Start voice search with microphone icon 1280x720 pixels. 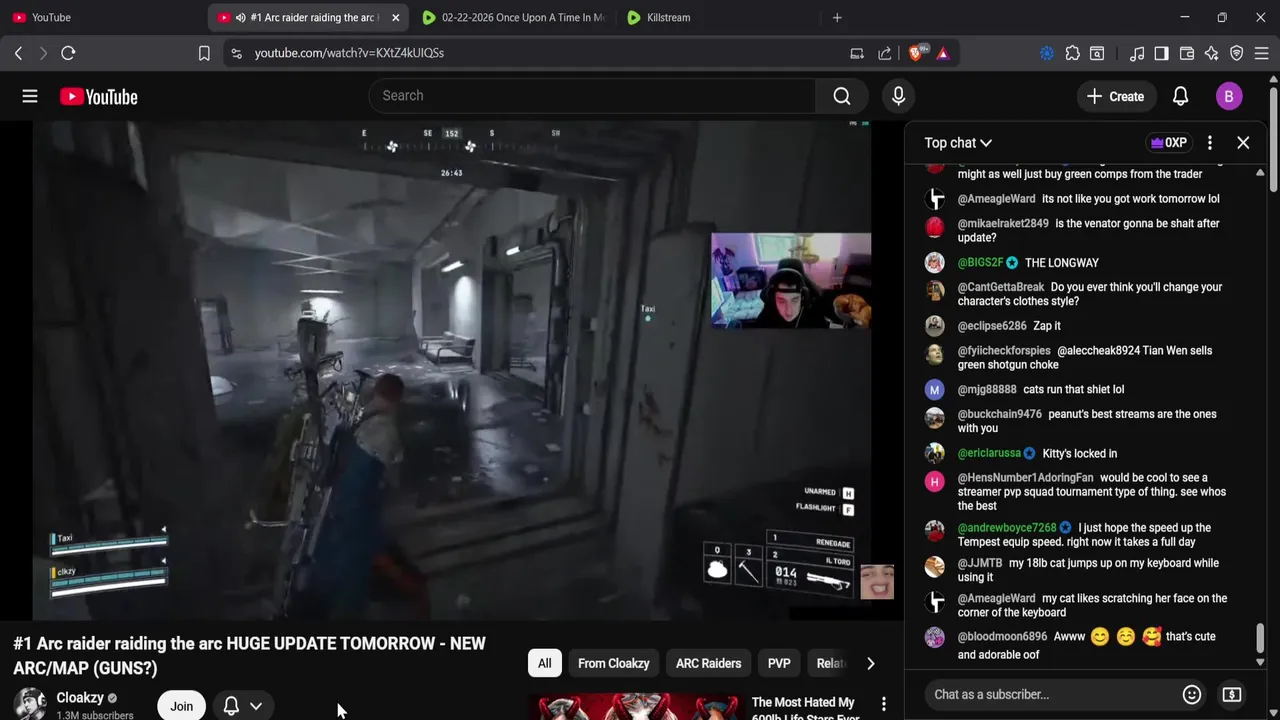898,96
